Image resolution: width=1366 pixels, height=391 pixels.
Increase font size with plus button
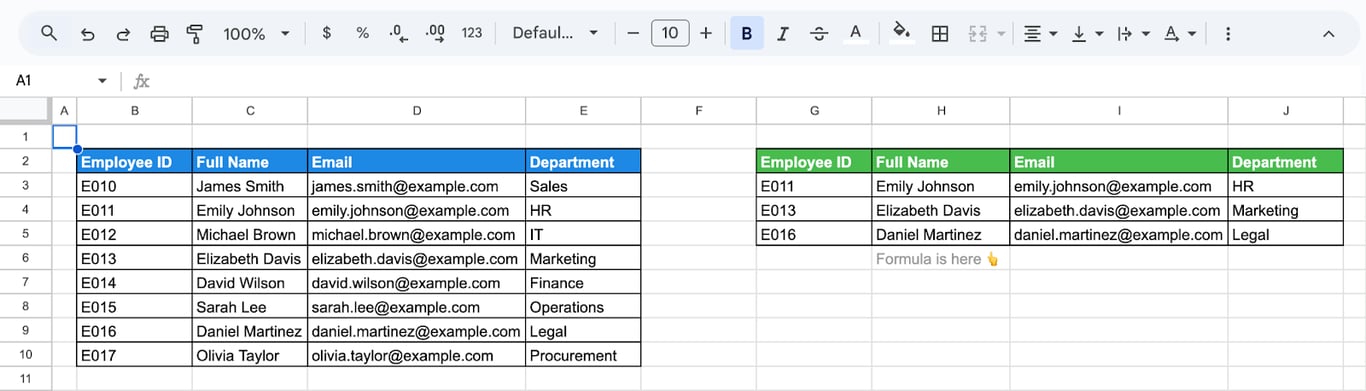pyautogui.click(x=706, y=33)
